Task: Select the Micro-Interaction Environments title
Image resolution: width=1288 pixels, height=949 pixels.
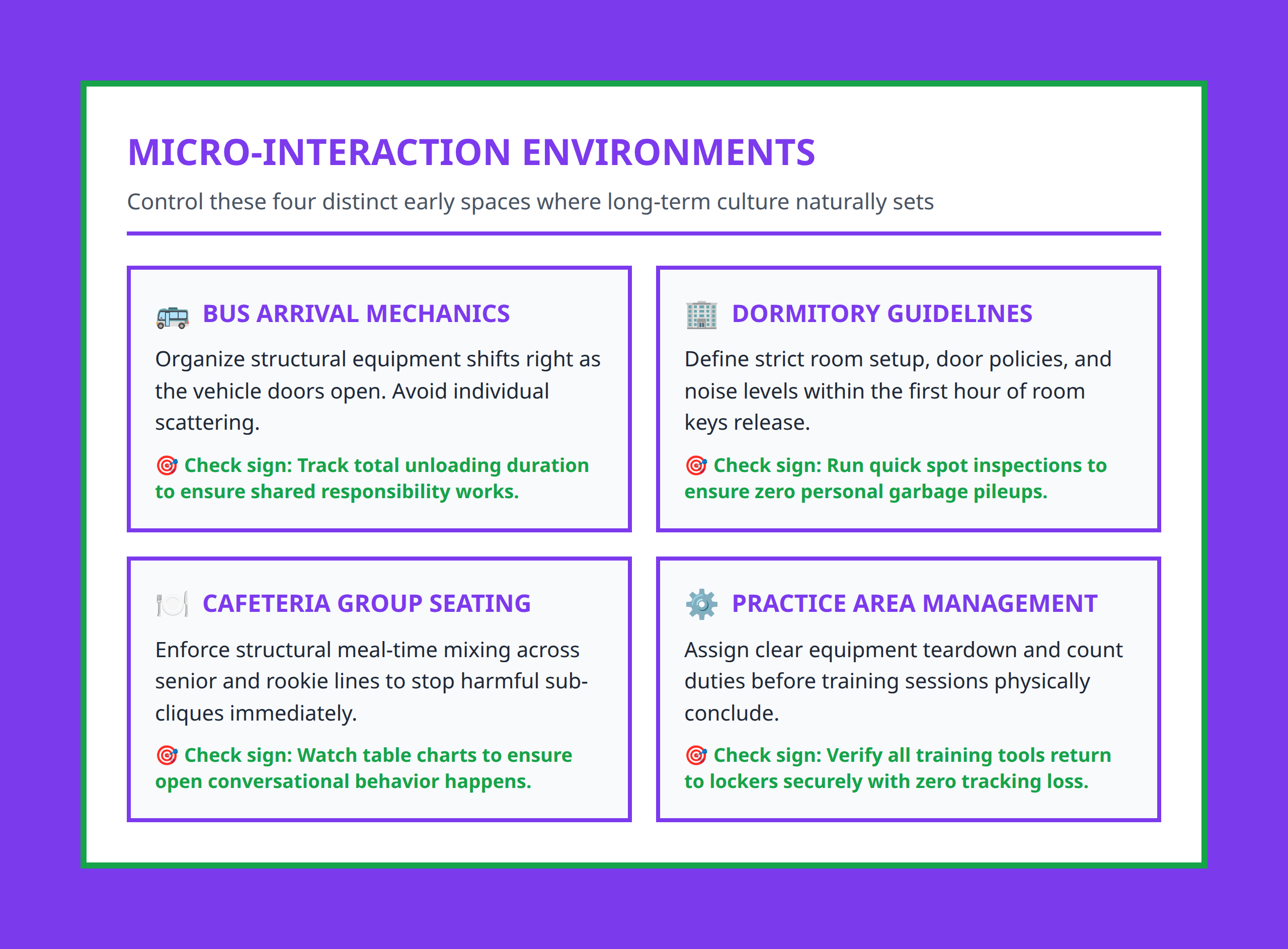Action: tap(471, 153)
